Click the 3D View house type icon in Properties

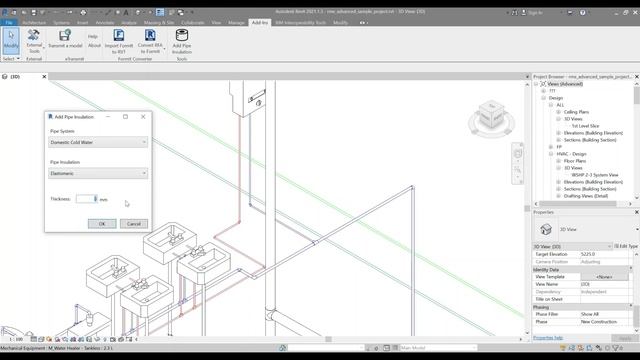(546, 229)
